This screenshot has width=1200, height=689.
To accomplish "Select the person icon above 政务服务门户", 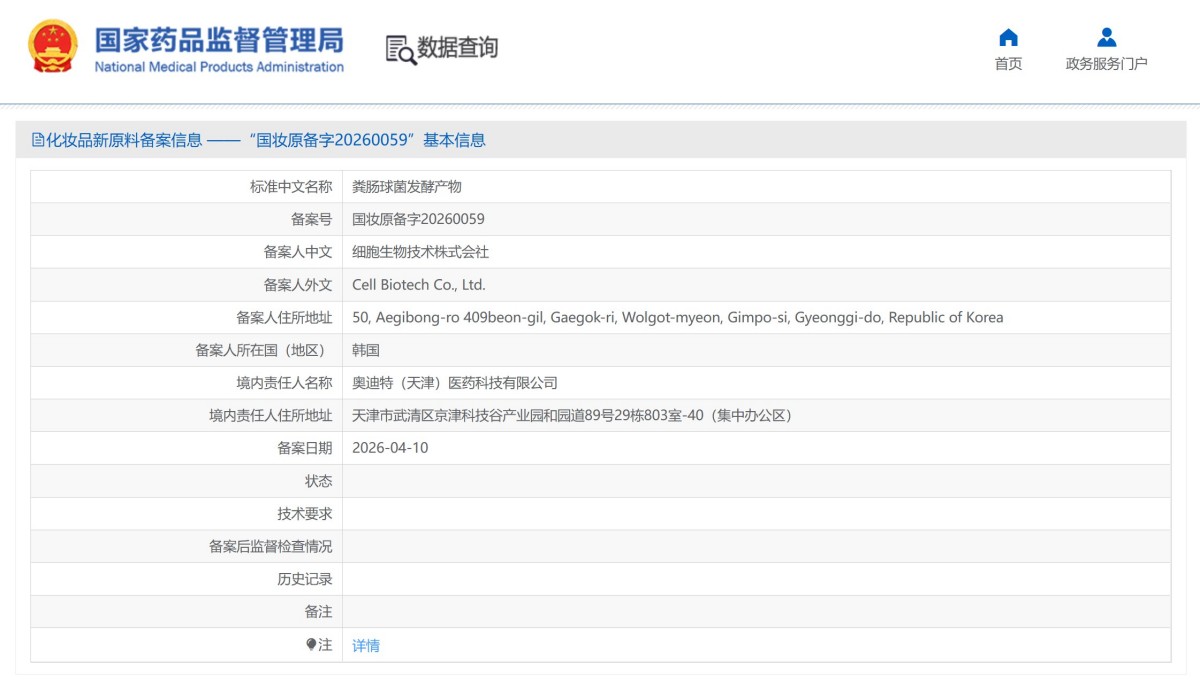I will [x=1106, y=38].
